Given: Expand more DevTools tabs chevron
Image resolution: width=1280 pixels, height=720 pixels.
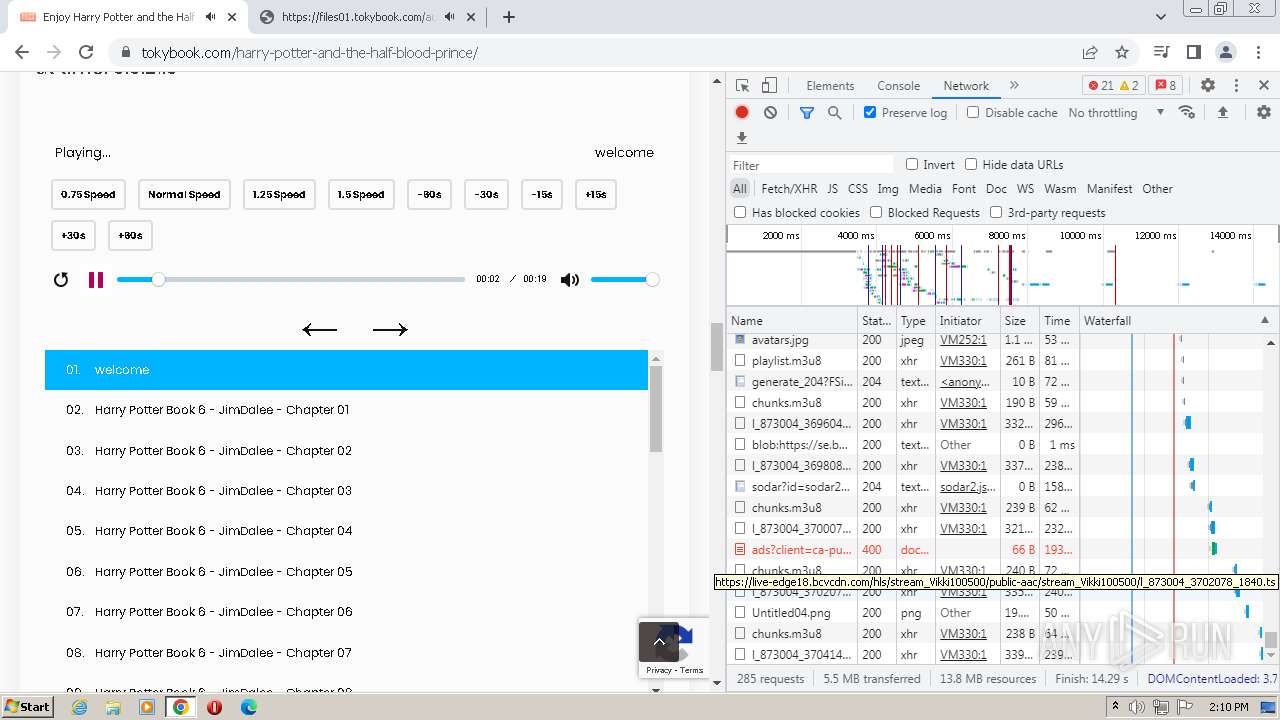Looking at the screenshot, I should pyautogui.click(x=1014, y=86).
